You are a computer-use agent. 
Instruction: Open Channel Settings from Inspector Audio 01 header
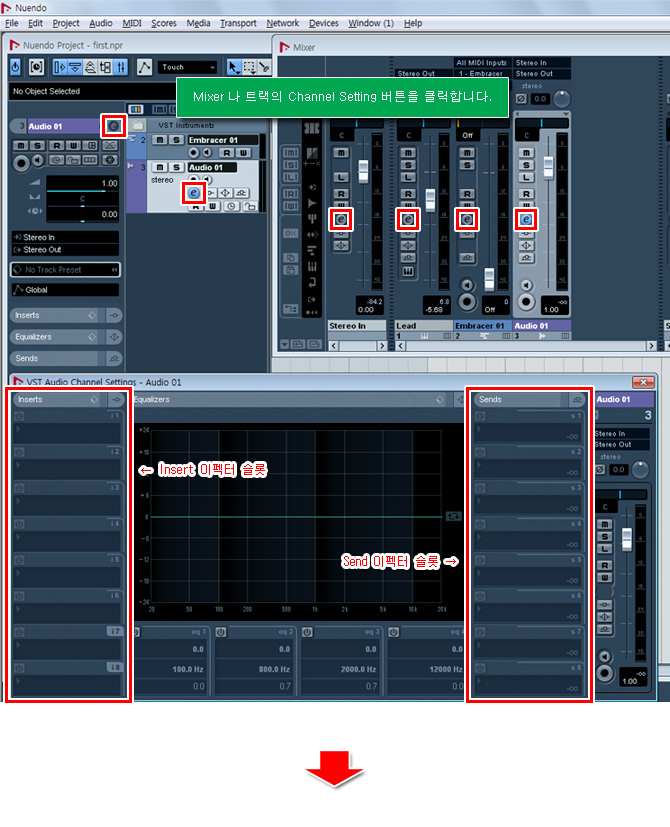(113, 126)
